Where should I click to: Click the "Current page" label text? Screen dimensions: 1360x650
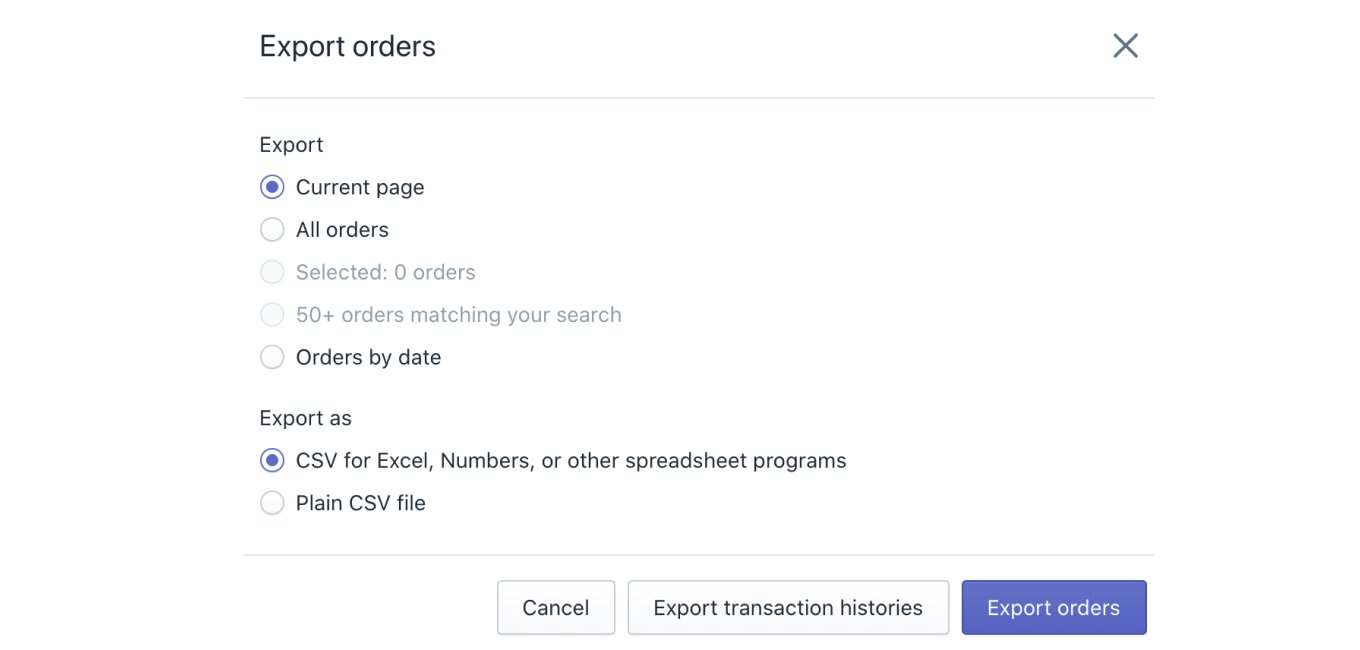click(x=360, y=187)
